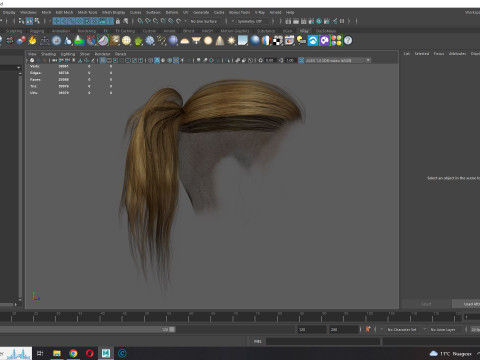Open the V-Ray frame buffer shelf icon
480x360 pixels.
pos(289,41)
